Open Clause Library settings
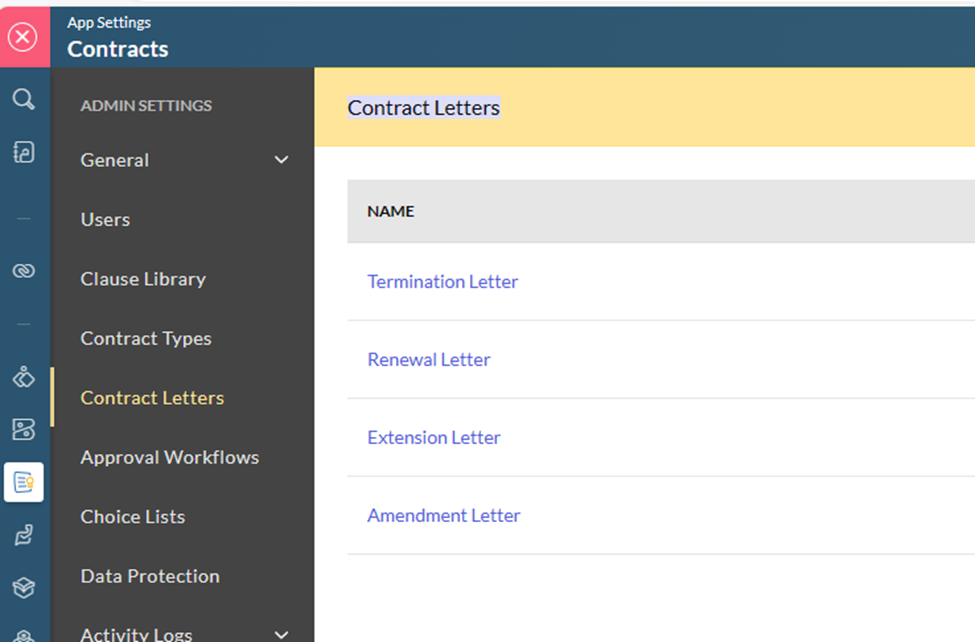The width and height of the screenshot is (975, 642). tap(143, 279)
